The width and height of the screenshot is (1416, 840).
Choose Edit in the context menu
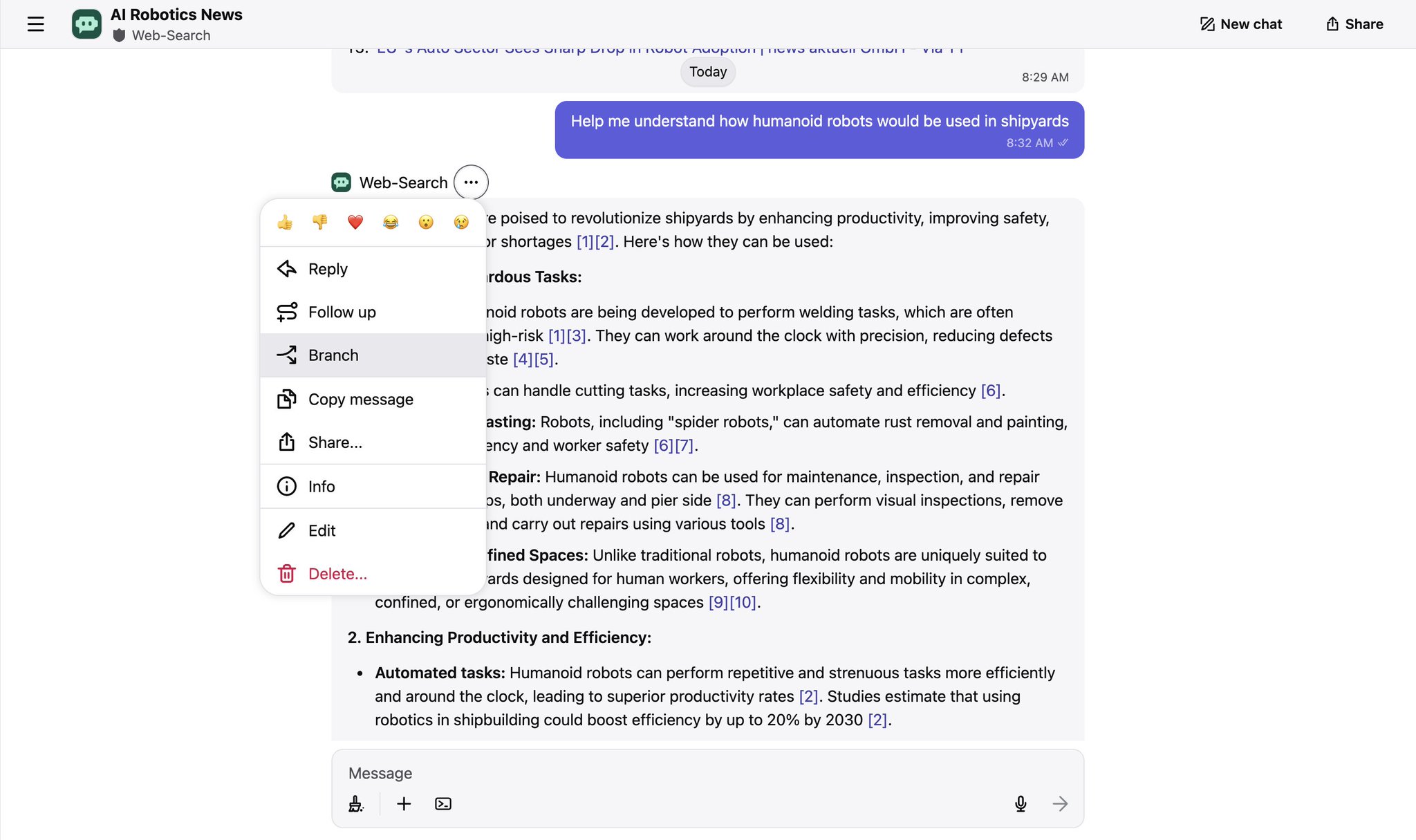pyautogui.click(x=373, y=531)
